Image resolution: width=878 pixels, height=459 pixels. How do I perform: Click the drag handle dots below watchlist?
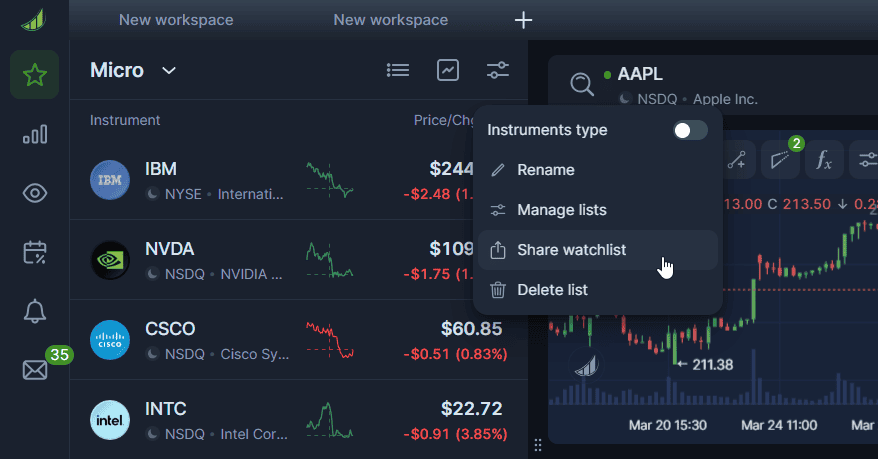(x=538, y=445)
